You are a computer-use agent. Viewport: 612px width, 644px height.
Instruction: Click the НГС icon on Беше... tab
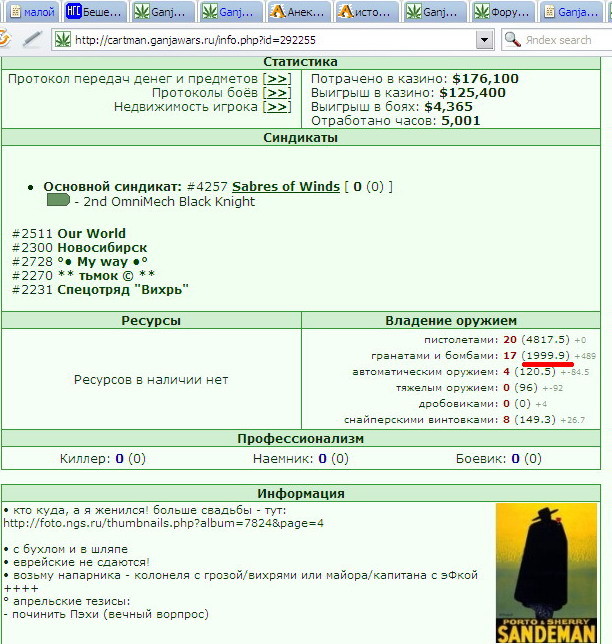(x=74, y=11)
